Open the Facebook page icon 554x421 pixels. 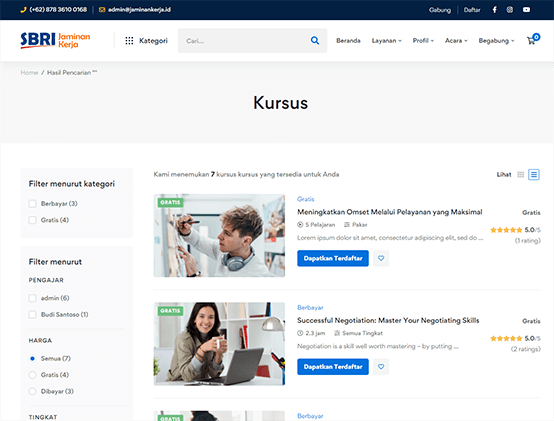[495, 10]
